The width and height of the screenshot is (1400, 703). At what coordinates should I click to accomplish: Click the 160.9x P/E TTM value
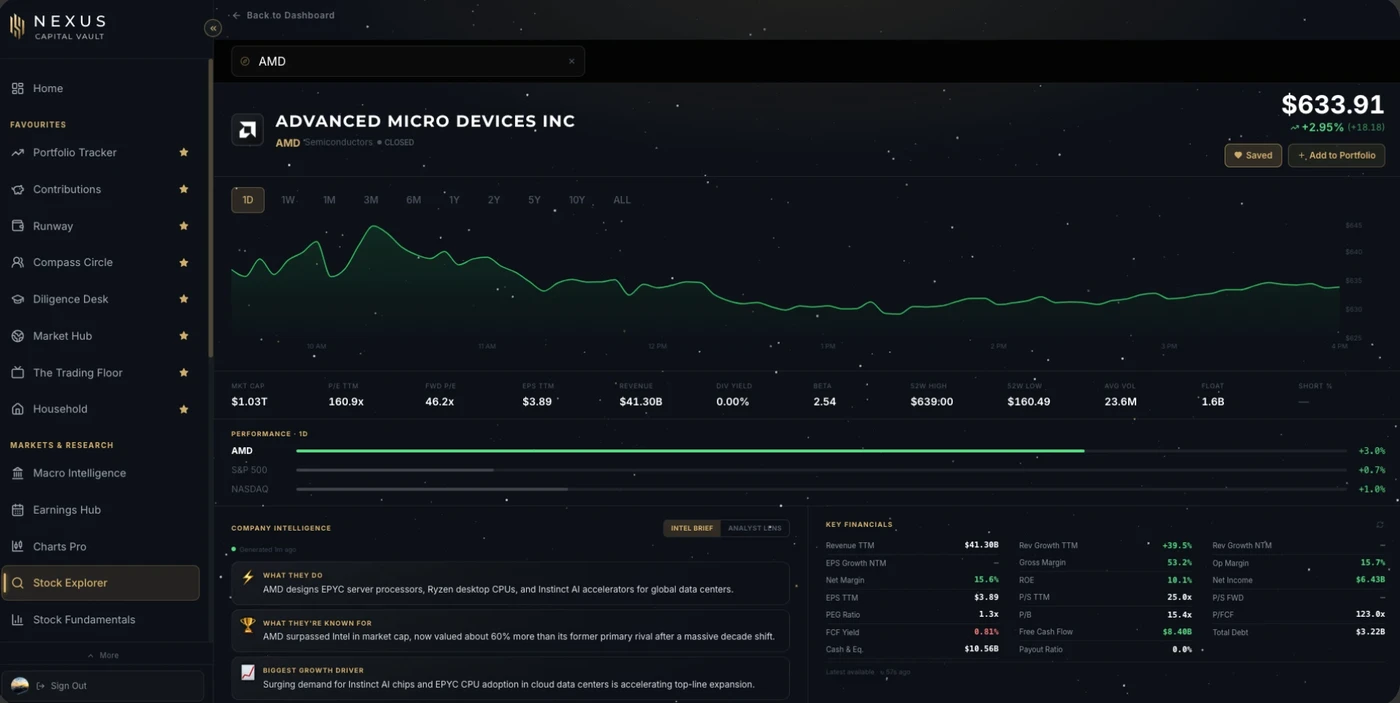[x=346, y=402]
